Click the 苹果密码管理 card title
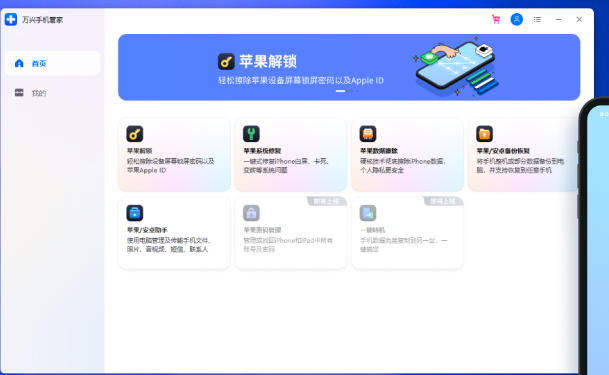 pos(262,230)
